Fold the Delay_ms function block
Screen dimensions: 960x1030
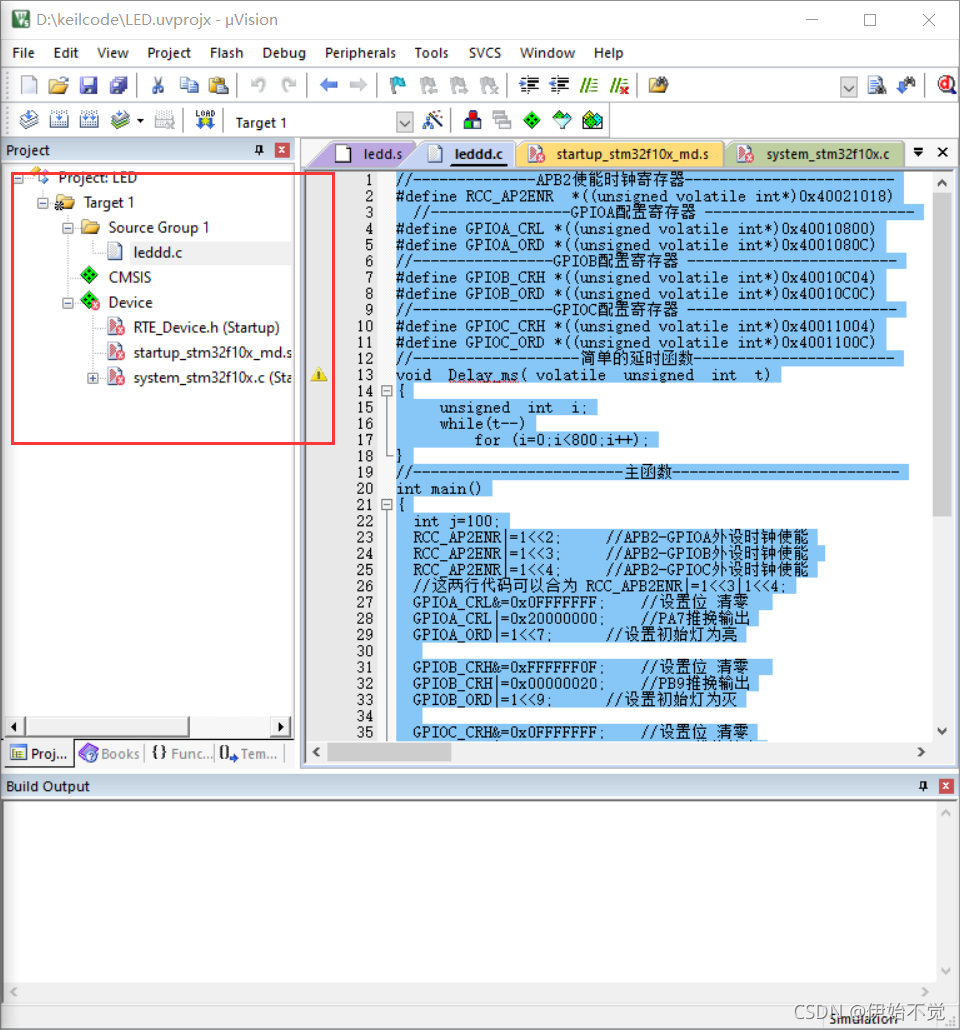[387, 391]
